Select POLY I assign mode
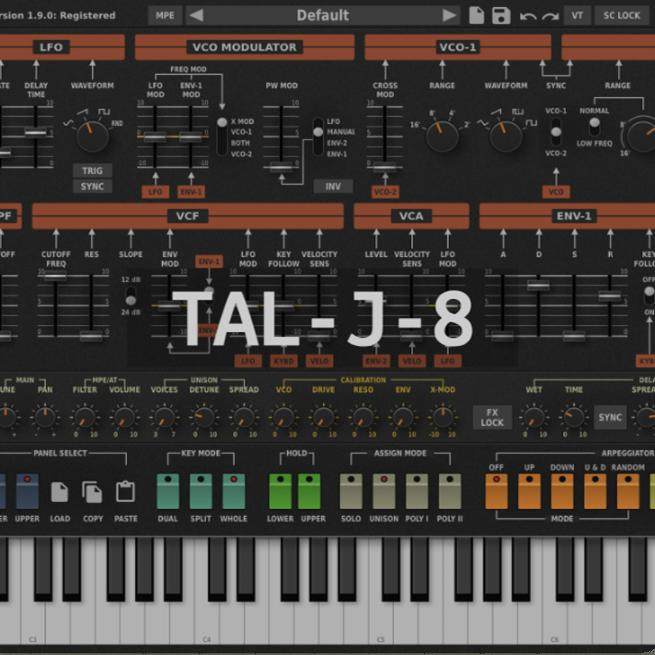 click(417, 491)
